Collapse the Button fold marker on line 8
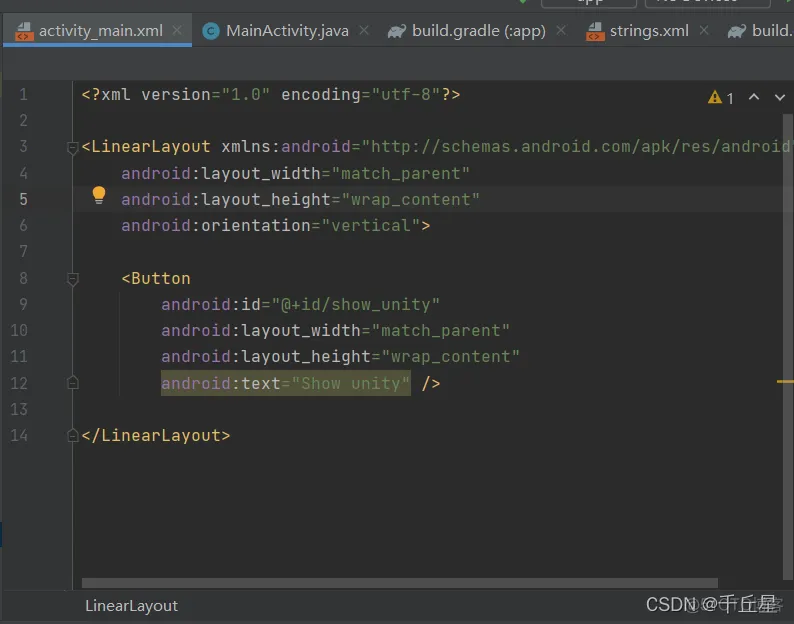 (x=72, y=279)
